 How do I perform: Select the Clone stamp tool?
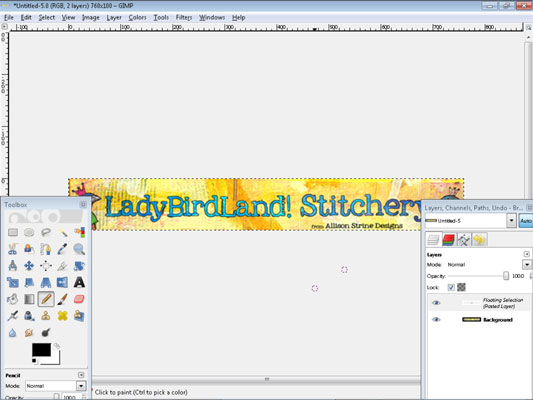pos(46,316)
